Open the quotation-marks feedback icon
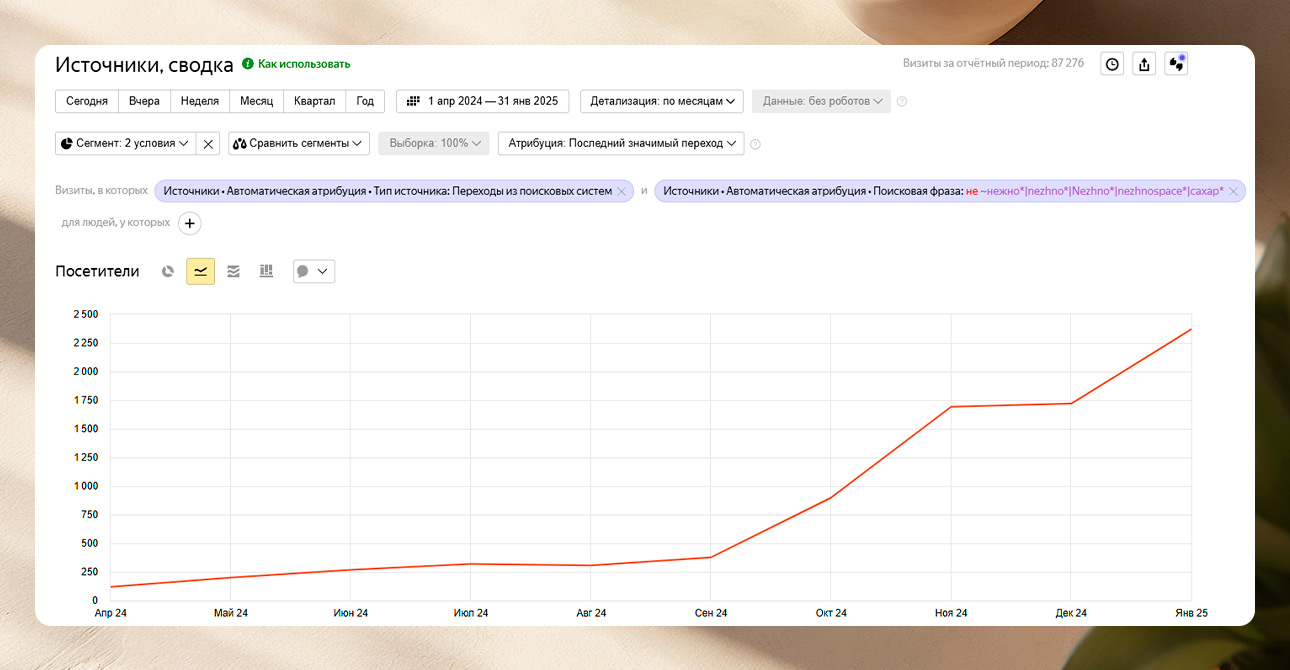Viewport: 1290px width, 670px height. point(1176,64)
